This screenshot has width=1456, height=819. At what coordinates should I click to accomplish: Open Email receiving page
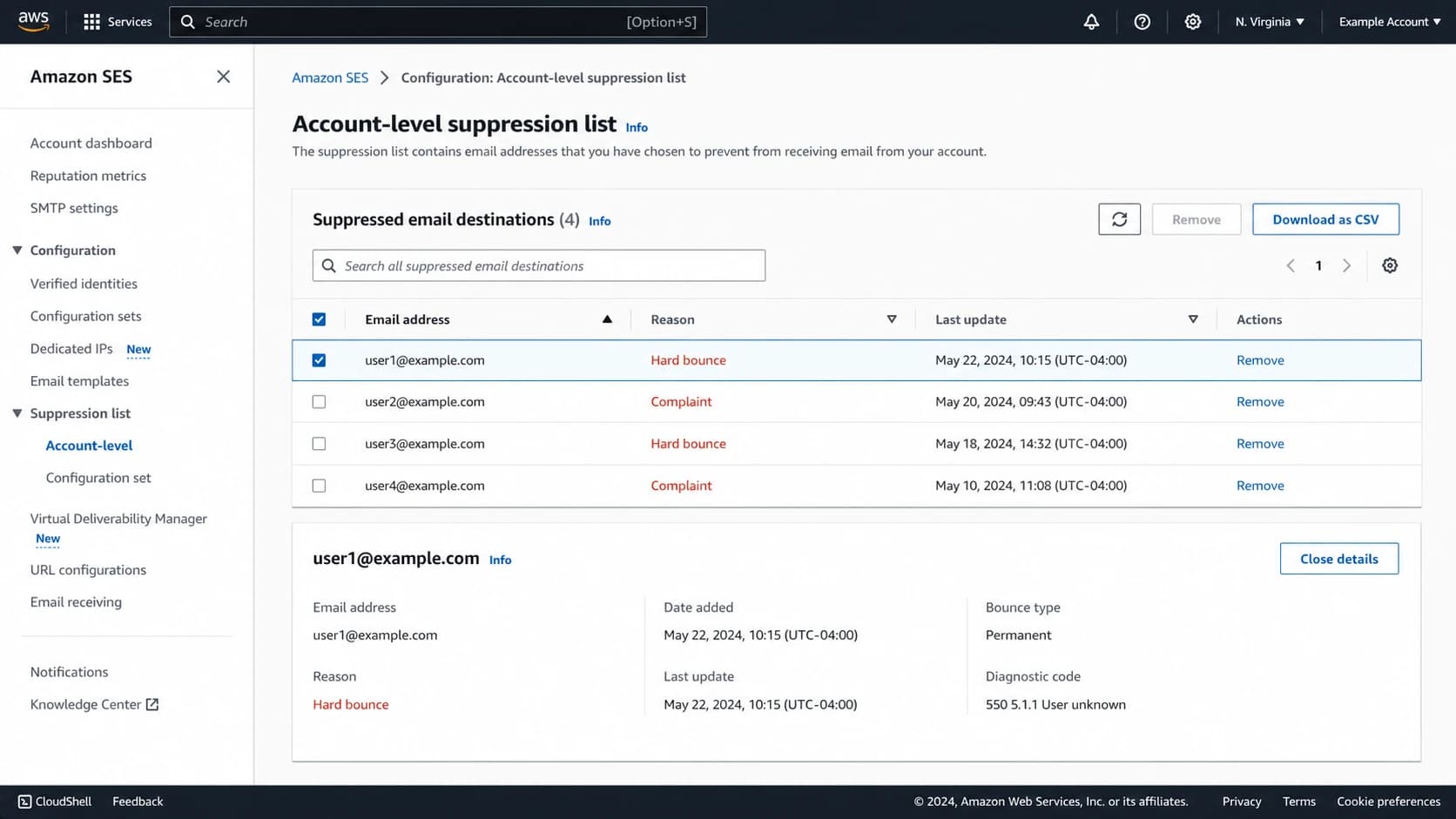pos(76,602)
